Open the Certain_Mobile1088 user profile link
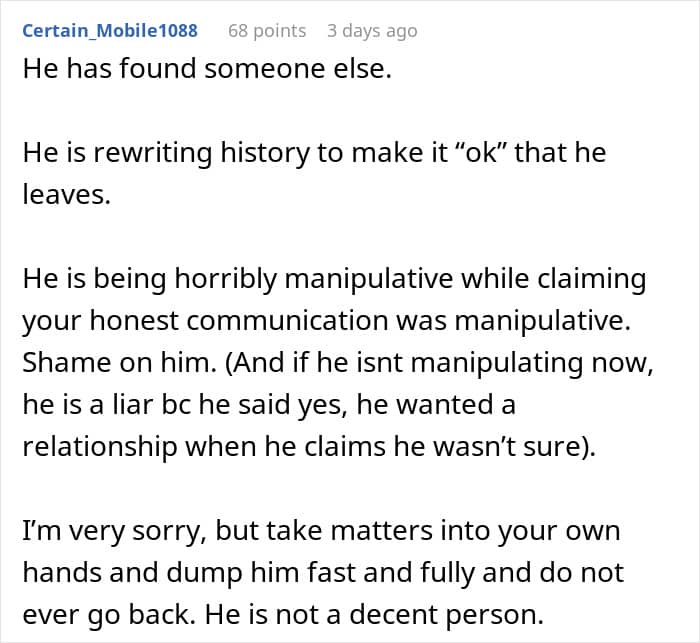 coord(110,31)
